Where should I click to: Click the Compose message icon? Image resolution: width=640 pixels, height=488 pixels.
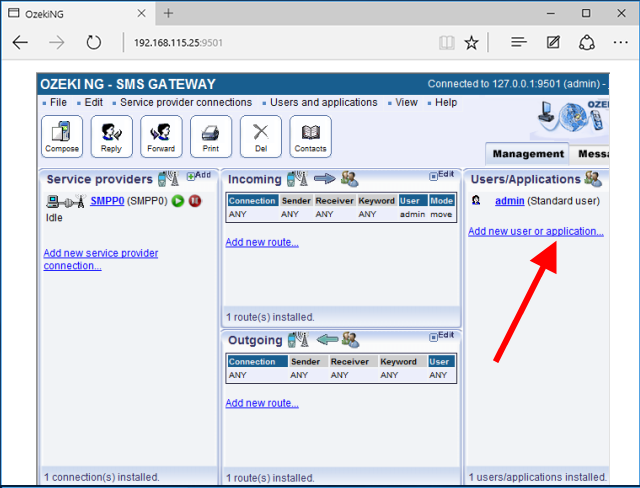pos(62,136)
